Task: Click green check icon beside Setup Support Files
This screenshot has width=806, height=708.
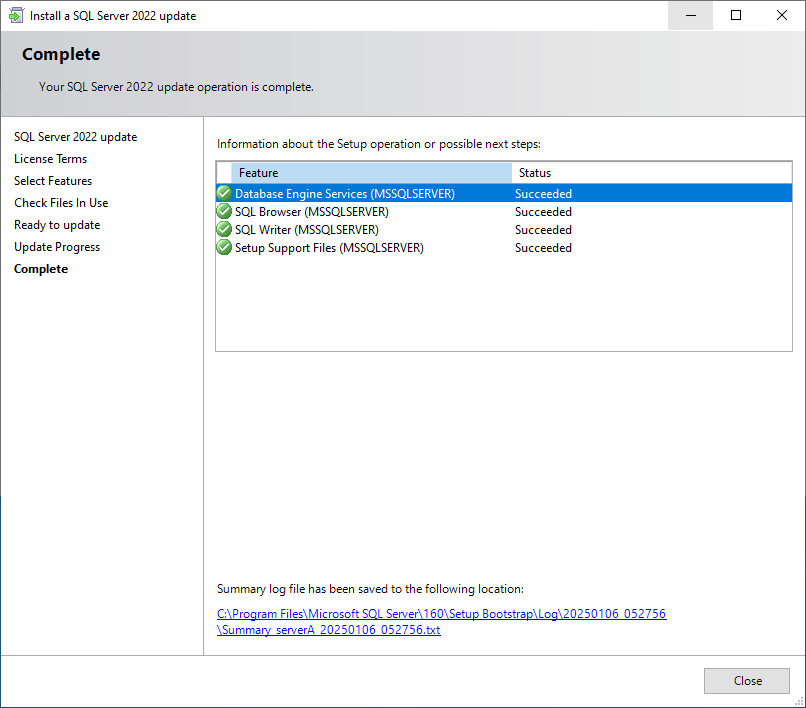Action: pos(224,247)
